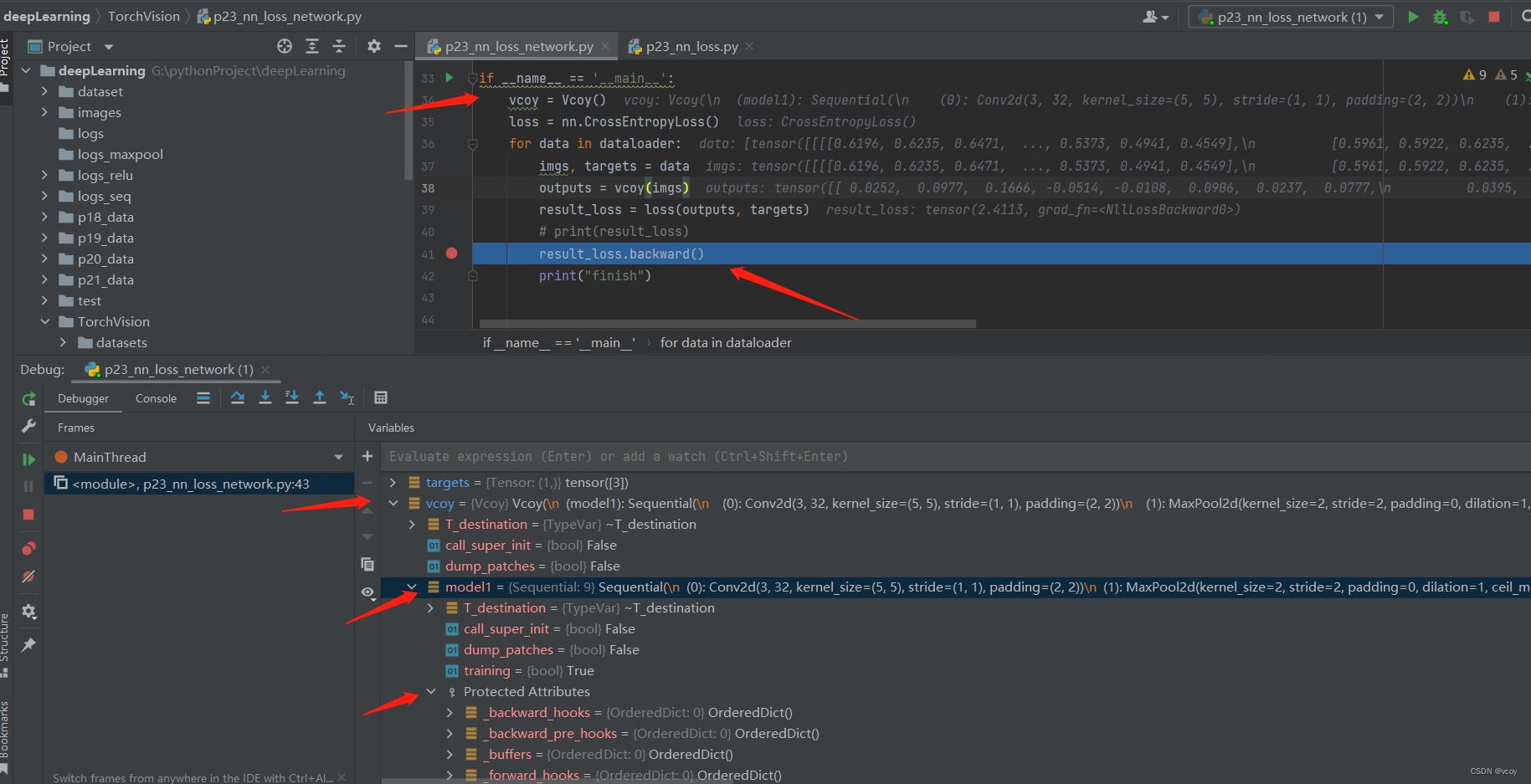
Task: Click the red Stop button in top toolbar
Action: click(1494, 17)
